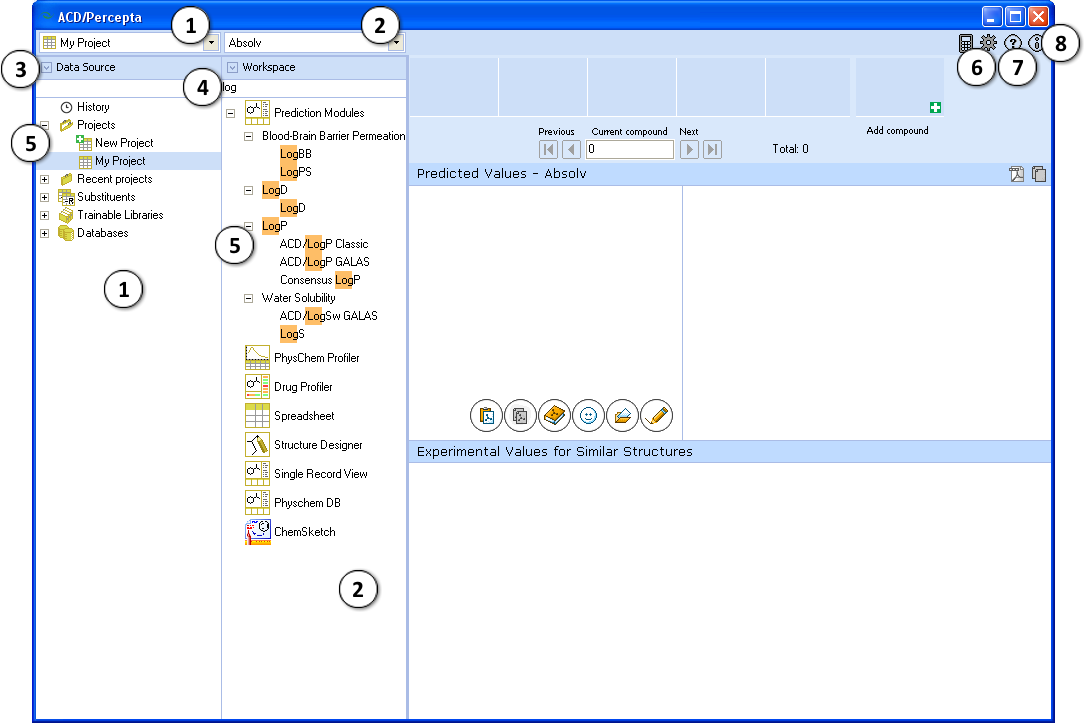Collapse the Prediction Modules node
The height and width of the screenshot is (723, 1084).
[x=231, y=113]
